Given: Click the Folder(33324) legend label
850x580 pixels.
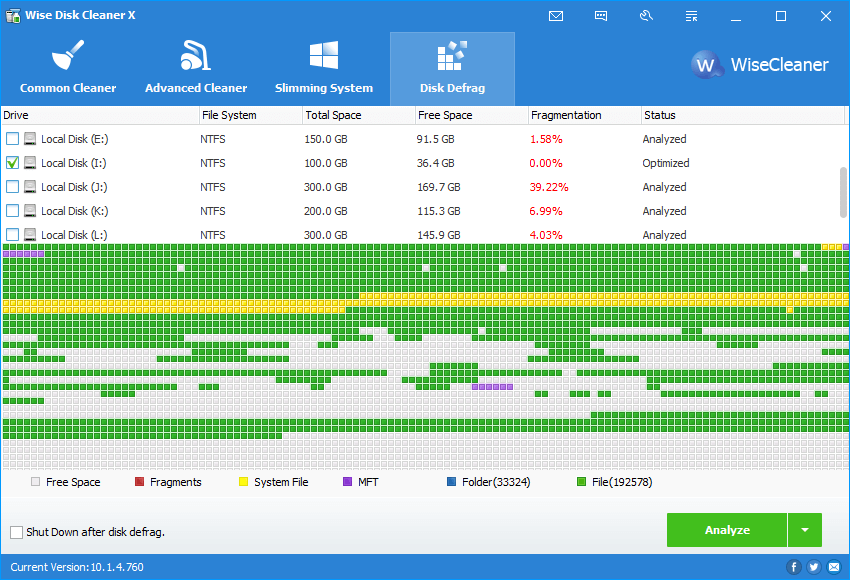Looking at the screenshot, I should click(x=496, y=482).
